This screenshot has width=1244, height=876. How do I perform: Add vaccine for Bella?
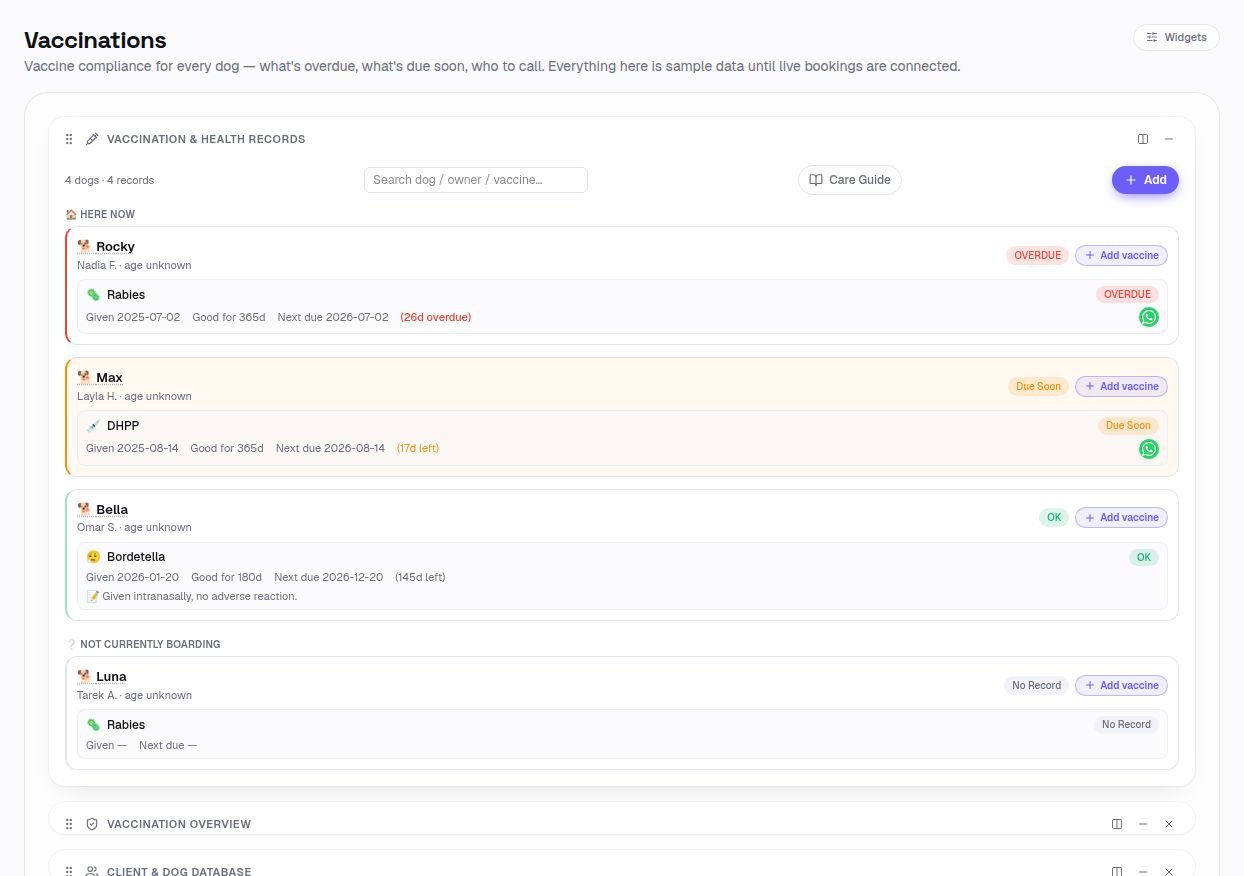click(x=1121, y=517)
